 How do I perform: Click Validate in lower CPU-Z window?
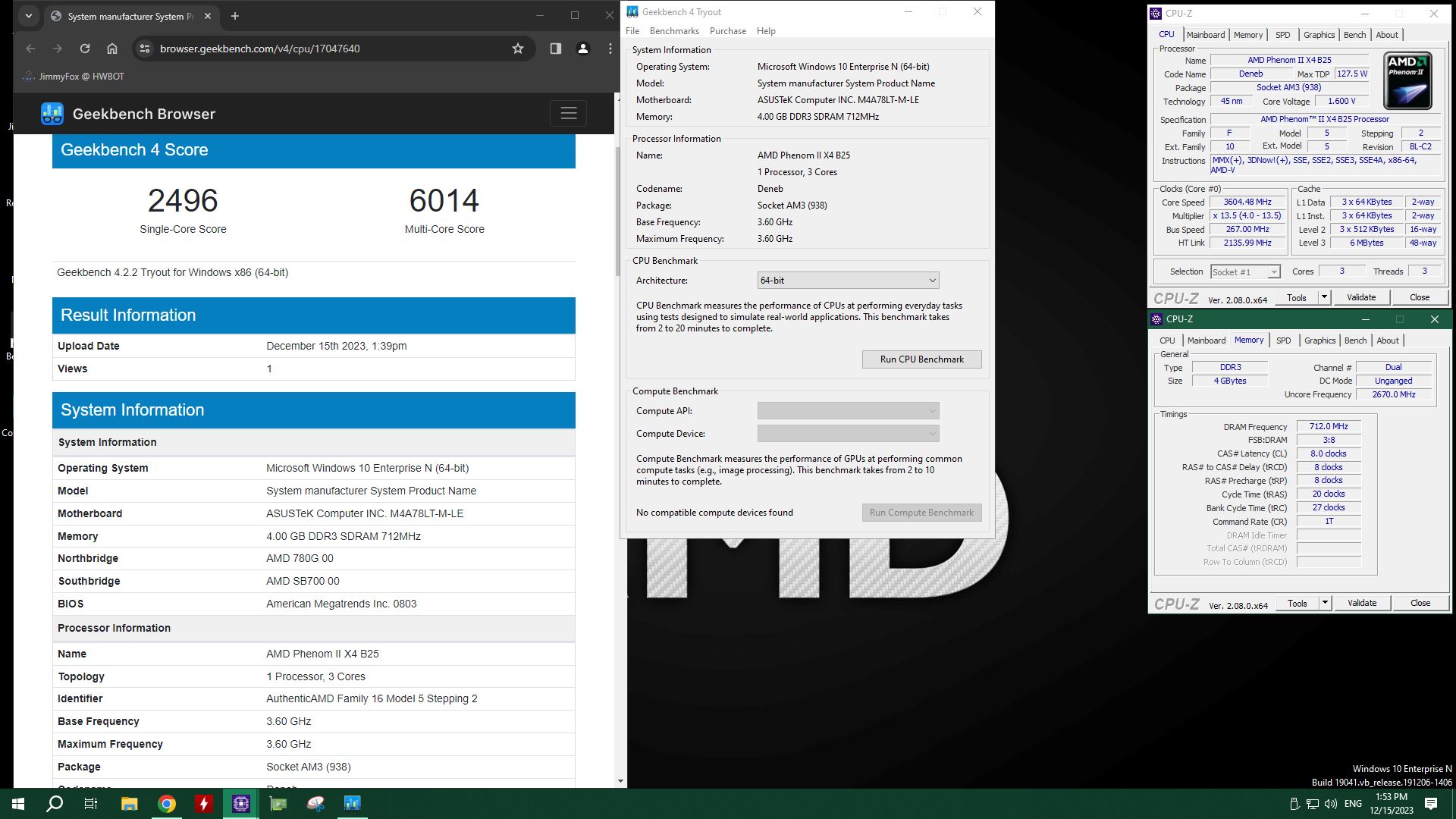(x=1362, y=603)
